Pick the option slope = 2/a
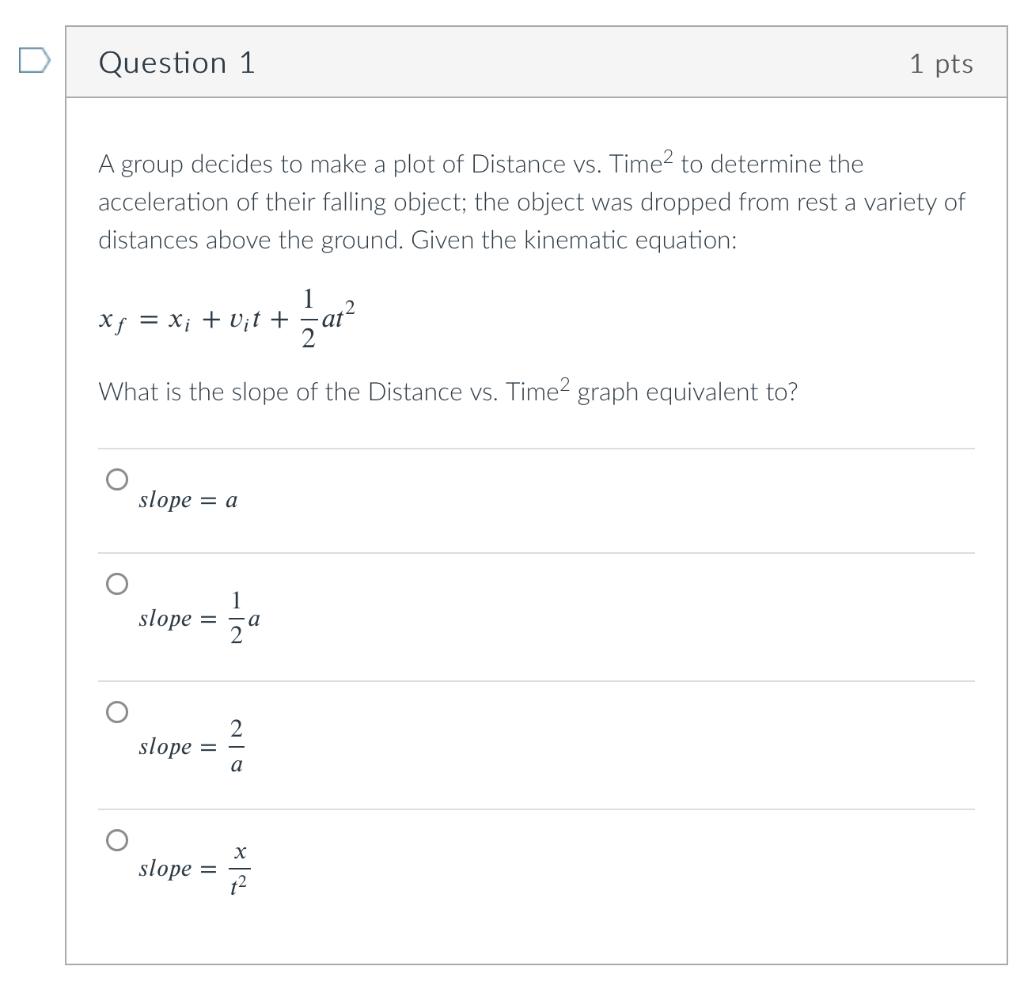 116,711
